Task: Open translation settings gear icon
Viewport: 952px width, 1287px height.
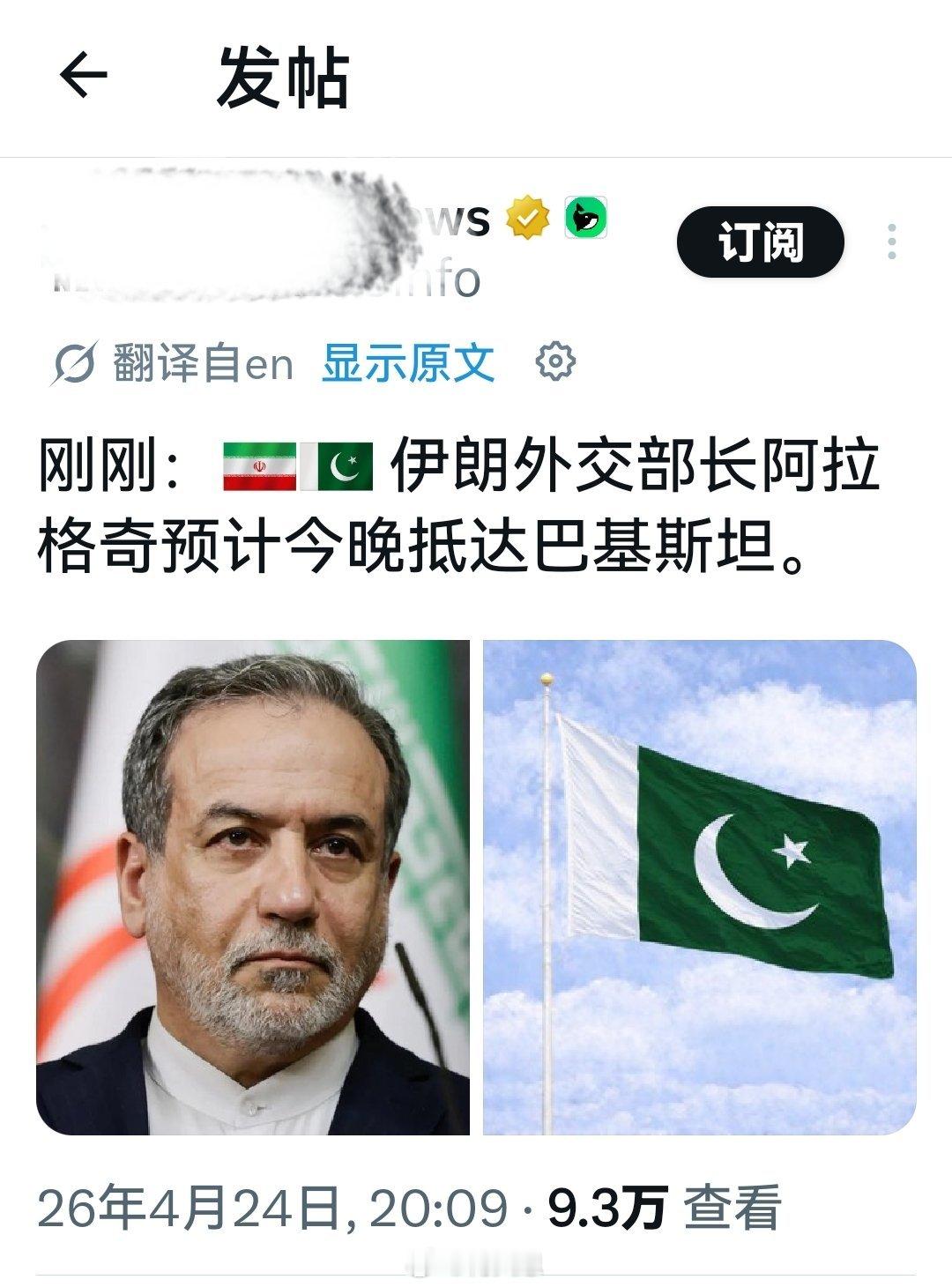Action: click(x=556, y=361)
